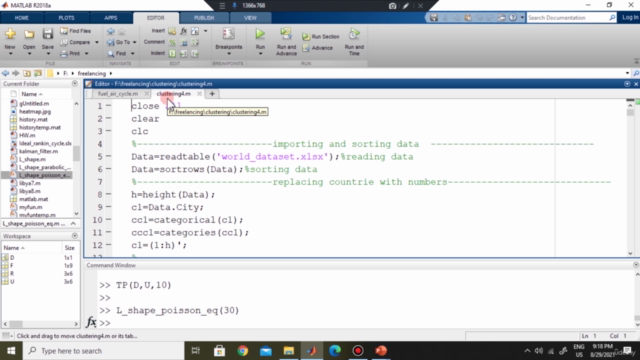The width and height of the screenshot is (640, 360).
Task: Click the Run and Advance icon
Action: 286,34
